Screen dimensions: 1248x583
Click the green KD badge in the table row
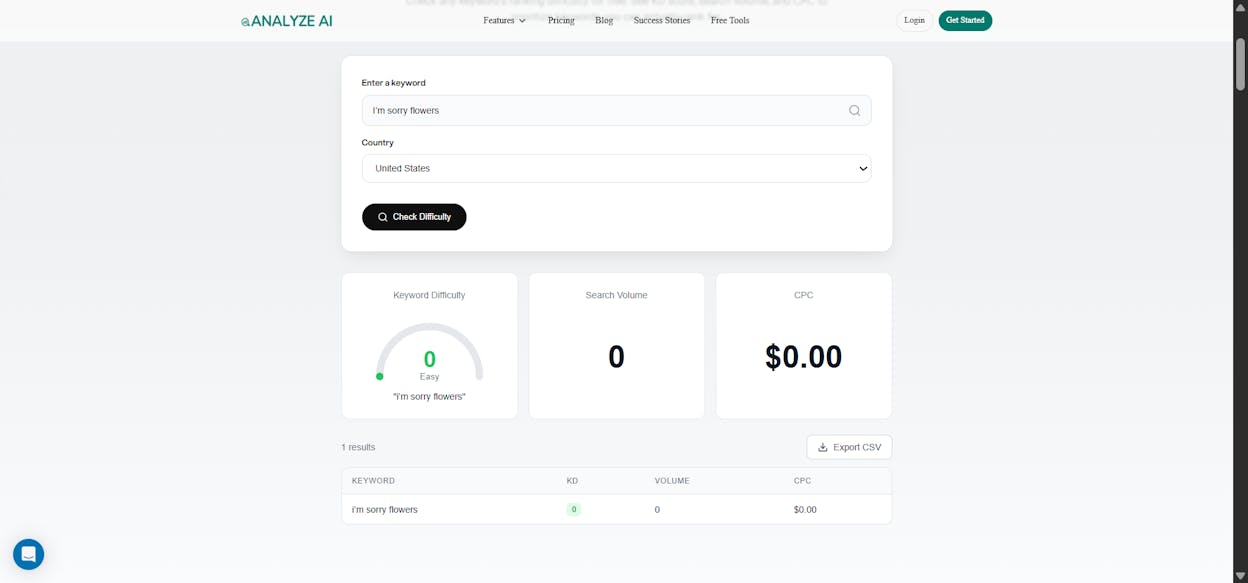coord(573,509)
